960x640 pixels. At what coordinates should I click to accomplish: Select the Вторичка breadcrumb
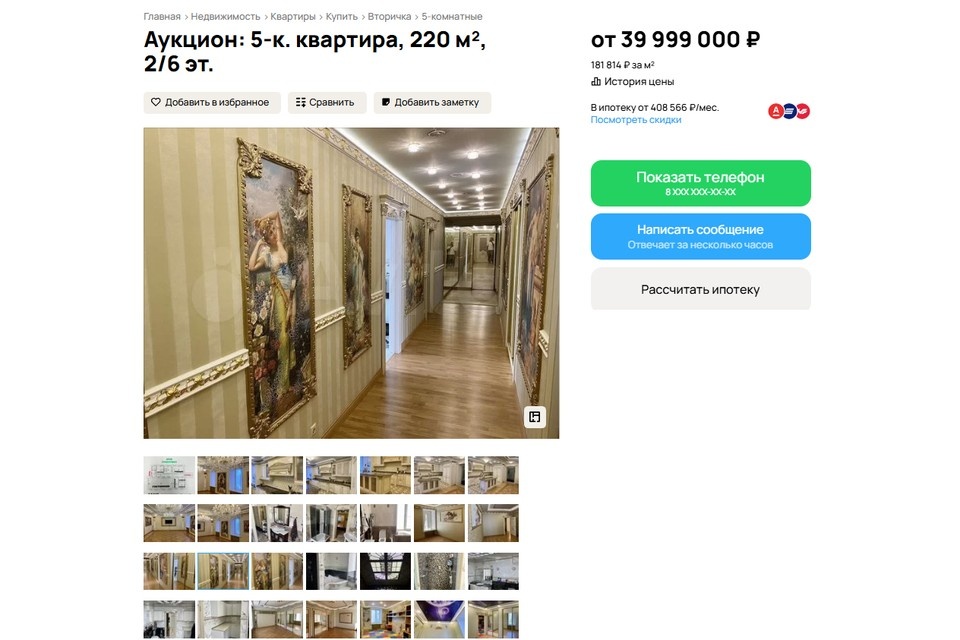pos(389,17)
